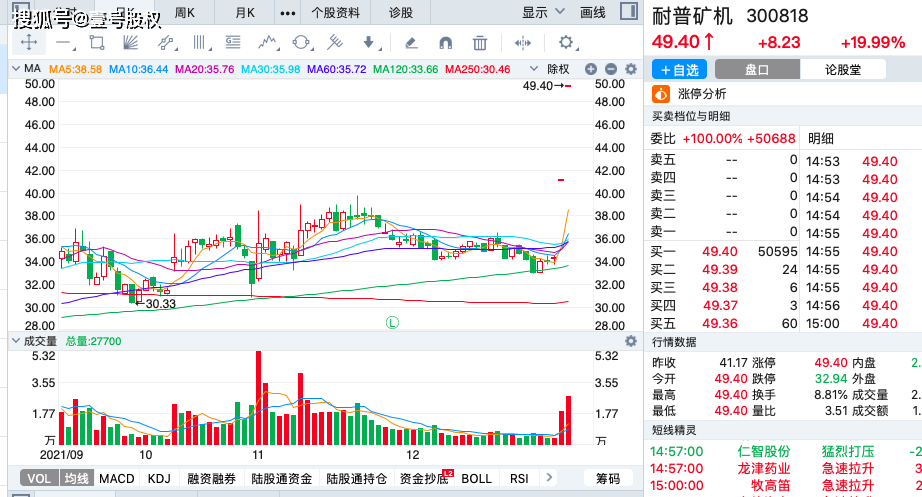Click the minus zoom-out chart icon
The image size is (922, 497).
(611, 69)
